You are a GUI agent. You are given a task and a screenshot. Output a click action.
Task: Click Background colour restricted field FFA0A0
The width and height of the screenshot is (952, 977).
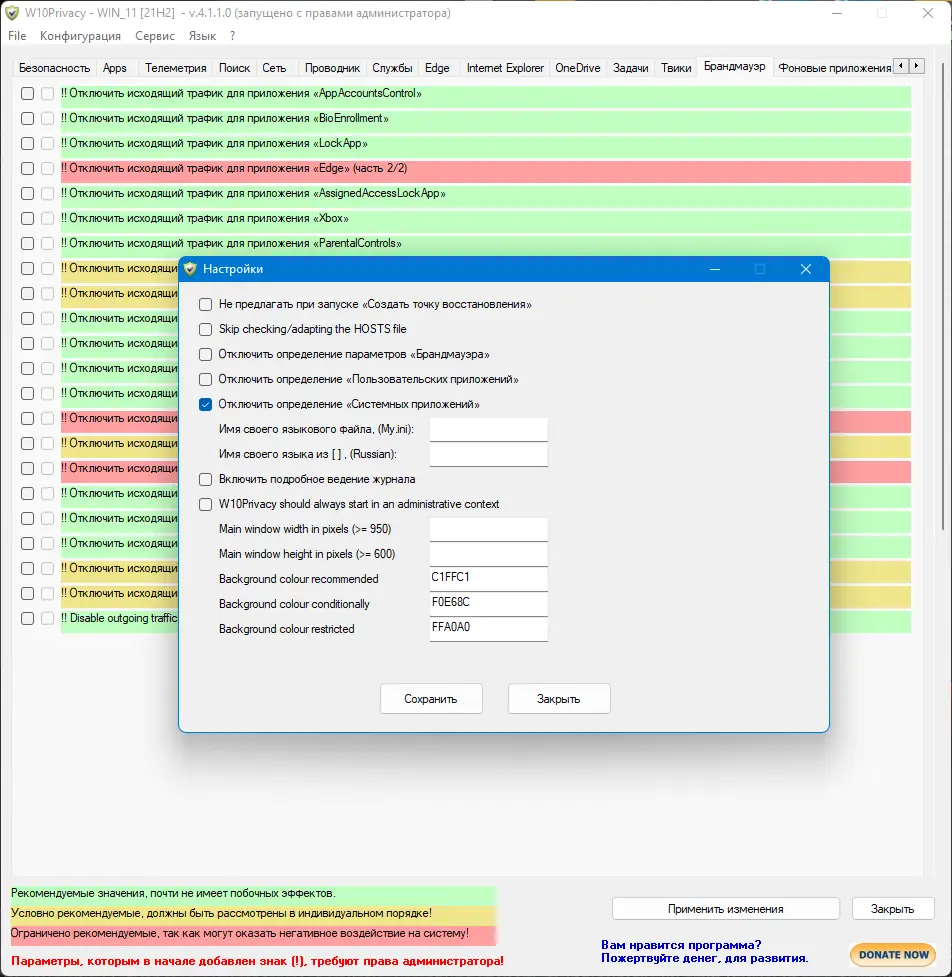pyautogui.click(x=488, y=629)
